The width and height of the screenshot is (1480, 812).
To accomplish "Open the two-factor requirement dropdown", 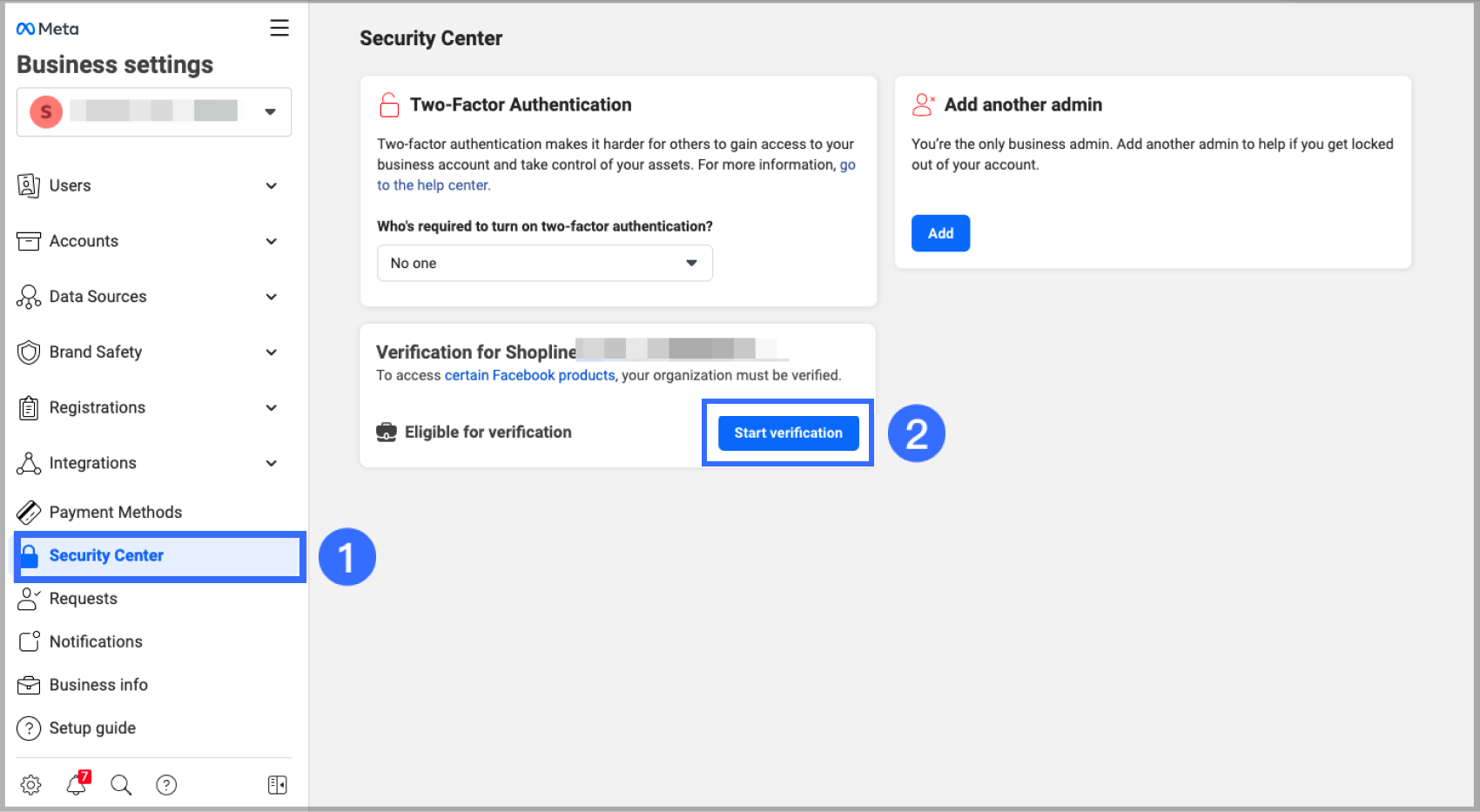I will [544, 263].
